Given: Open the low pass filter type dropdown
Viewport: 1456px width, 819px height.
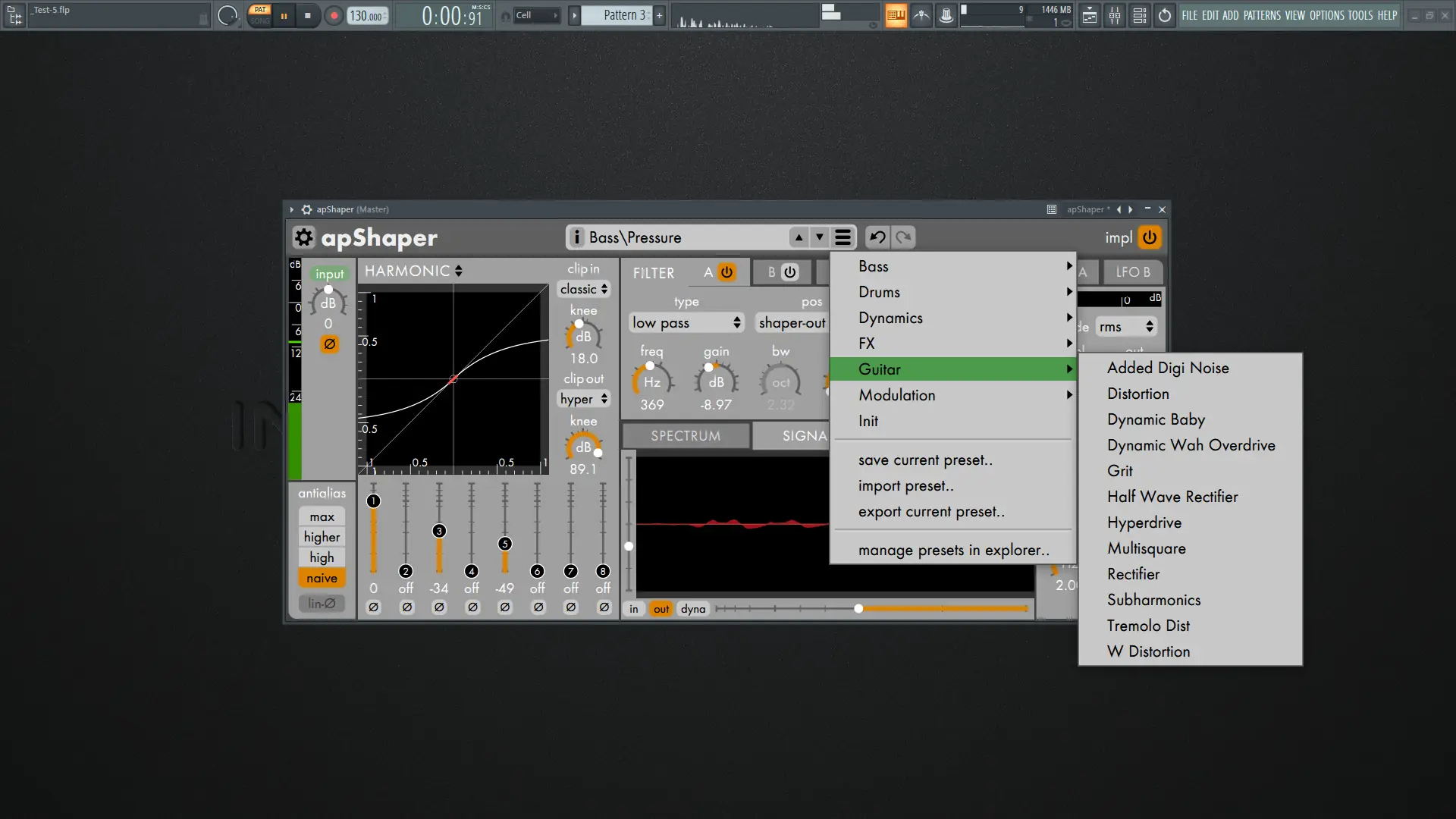Looking at the screenshot, I should tap(686, 323).
